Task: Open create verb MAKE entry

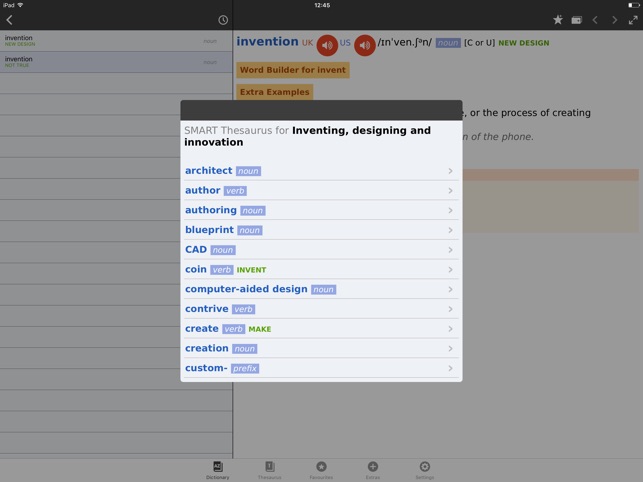Action: (x=321, y=329)
